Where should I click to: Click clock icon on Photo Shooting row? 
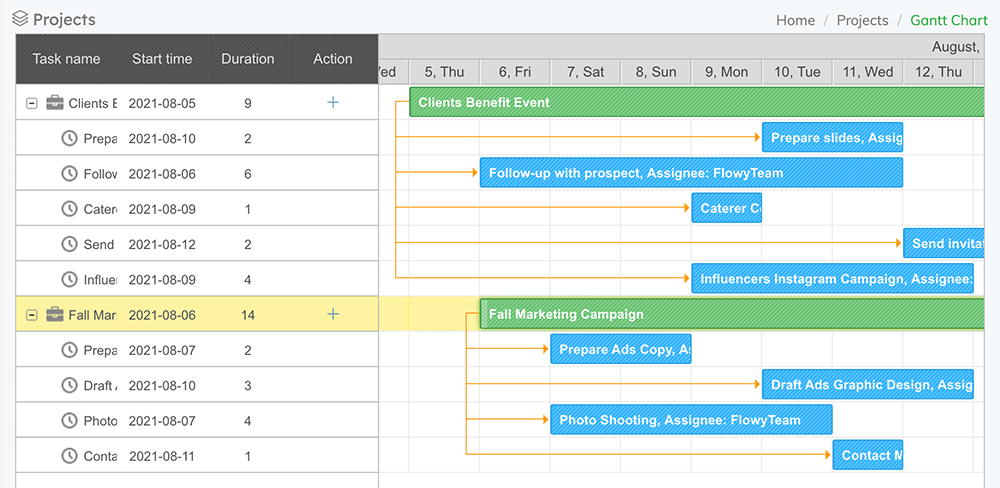coord(69,421)
